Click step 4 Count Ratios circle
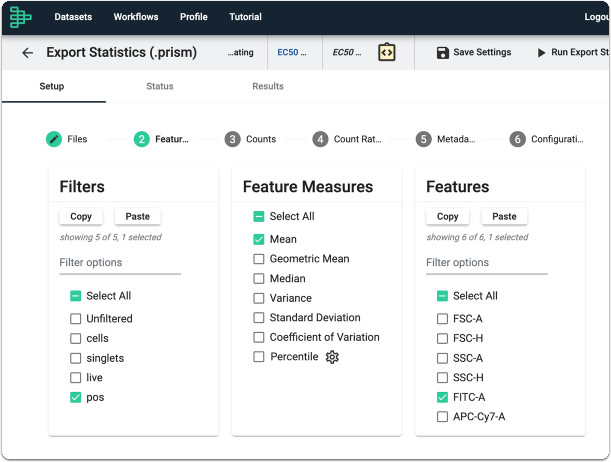Viewport: 611px width, 462px height. [320, 139]
